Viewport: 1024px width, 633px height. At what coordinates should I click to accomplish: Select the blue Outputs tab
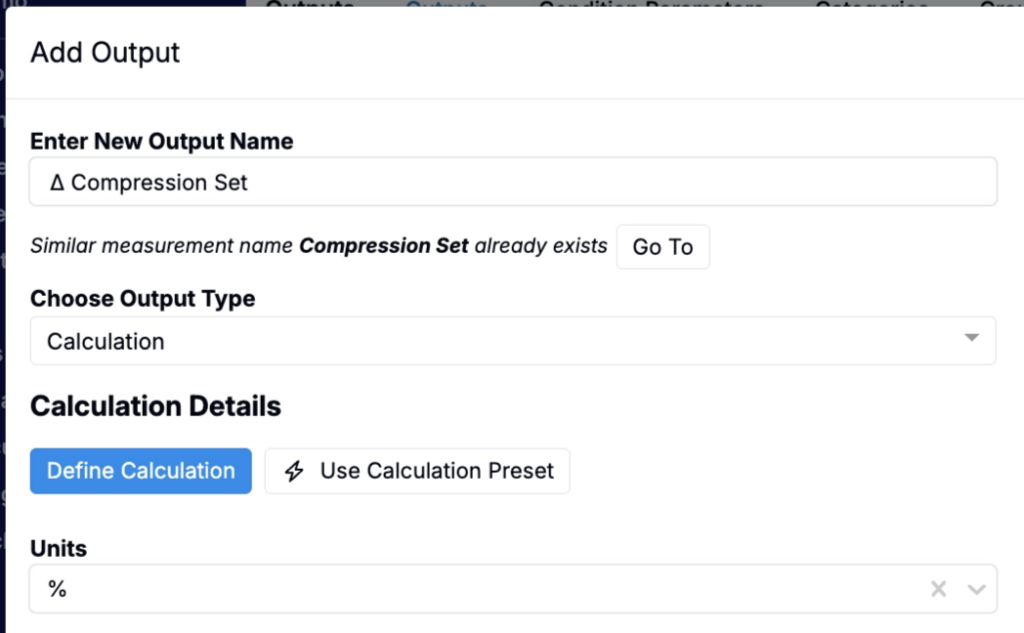pyautogui.click(x=446, y=3)
